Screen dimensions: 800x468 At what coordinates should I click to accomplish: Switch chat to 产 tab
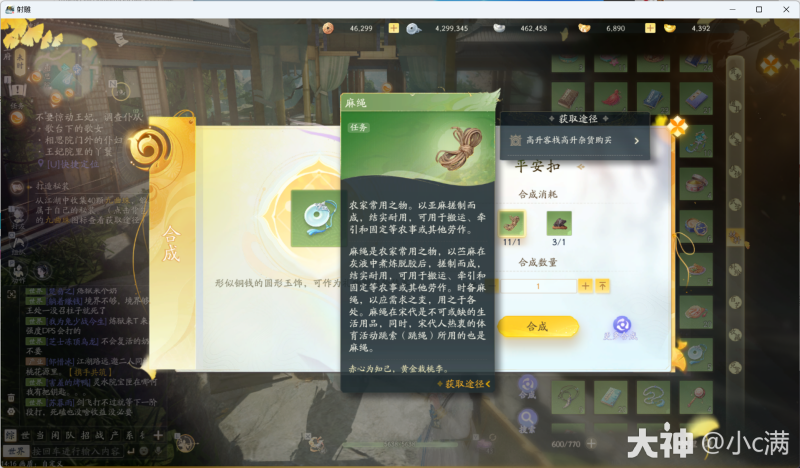(114, 435)
